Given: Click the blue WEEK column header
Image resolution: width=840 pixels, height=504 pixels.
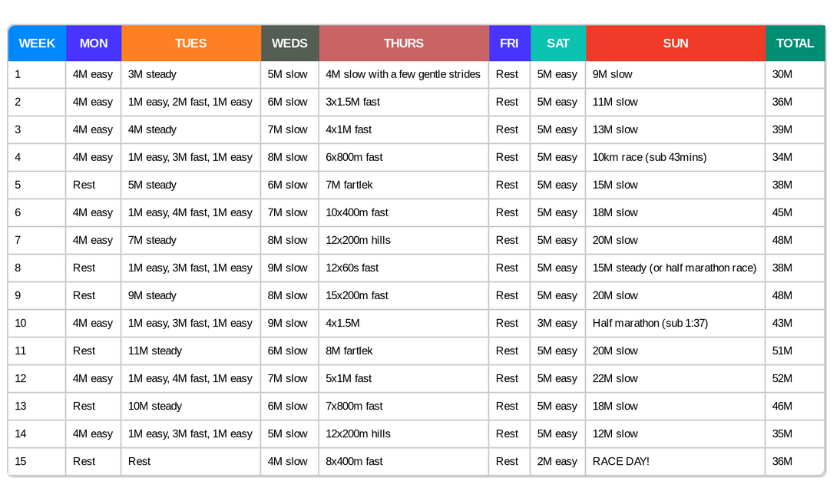Looking at the screenshot, I should (37, 43).
